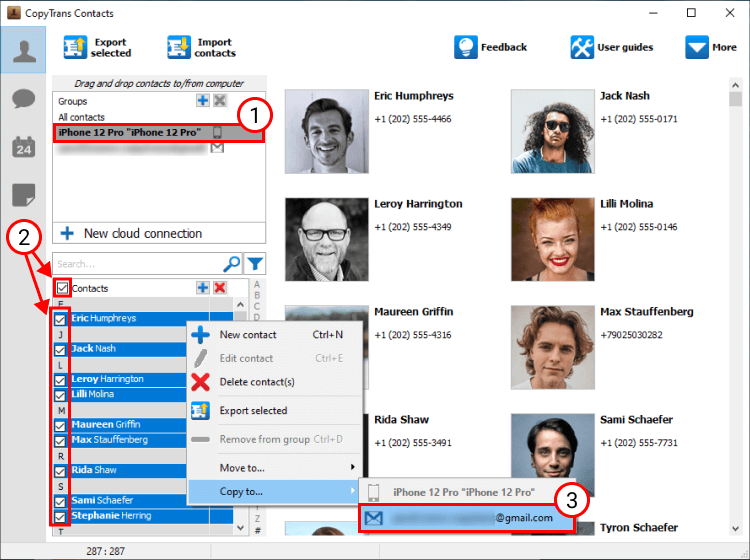Image resolution: width=750 pixels, height=560 pixels.
Task: Open the Messages speech bubble sidebar icon
Action: click(x=23, y=99)
